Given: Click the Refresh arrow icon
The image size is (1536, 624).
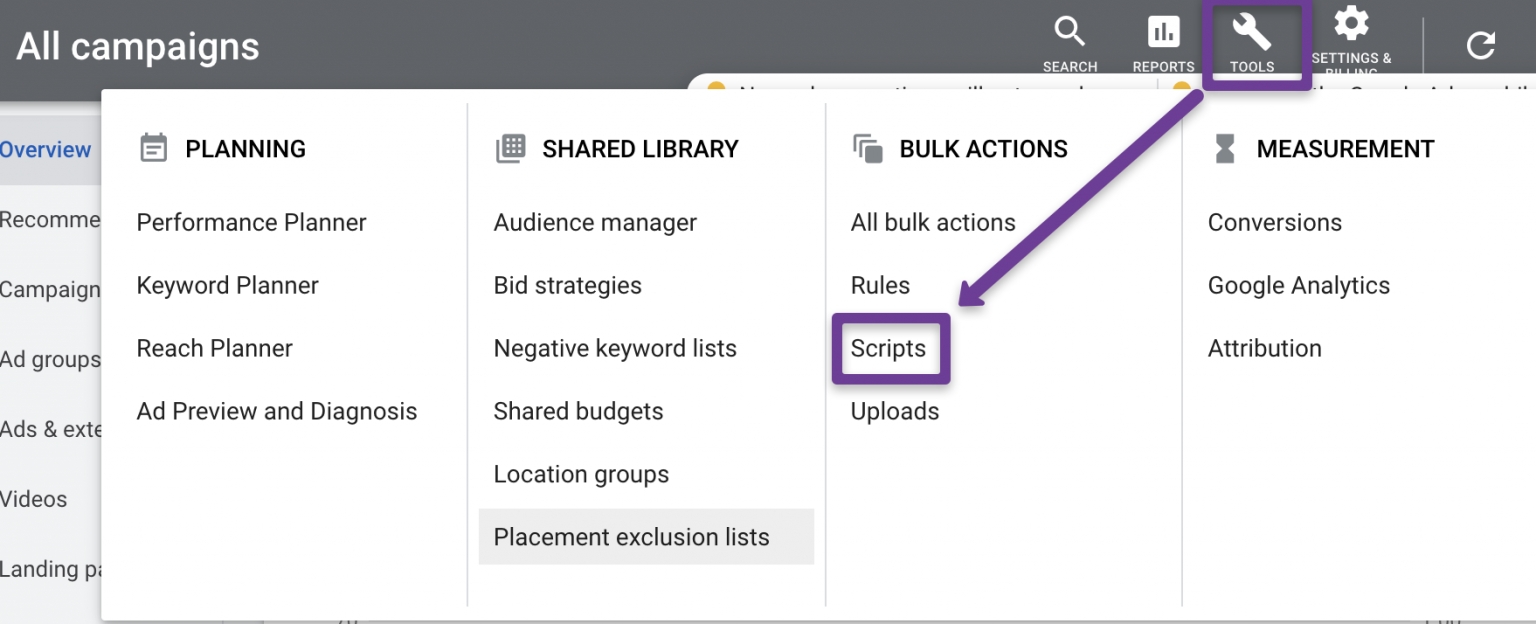Looking at the screenshot, I should pyautogui.click(x=1481, y=45).
